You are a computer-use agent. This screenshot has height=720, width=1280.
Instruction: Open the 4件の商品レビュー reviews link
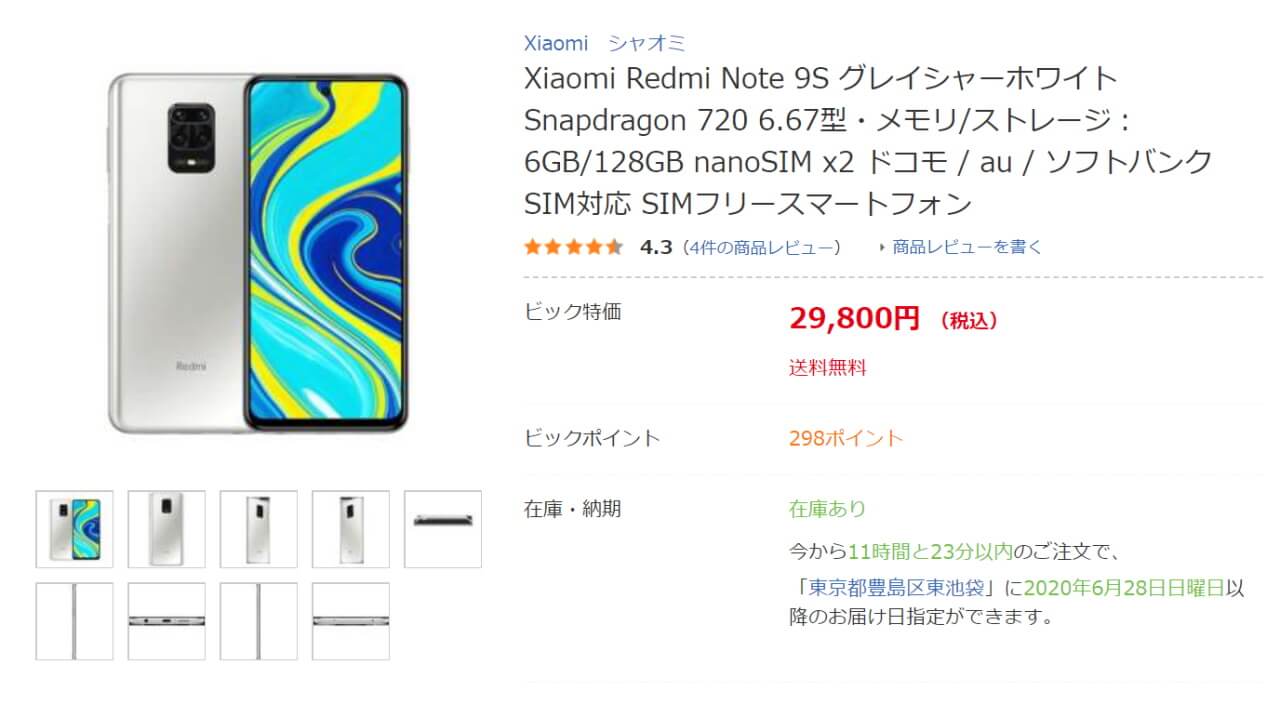point(762,247)
